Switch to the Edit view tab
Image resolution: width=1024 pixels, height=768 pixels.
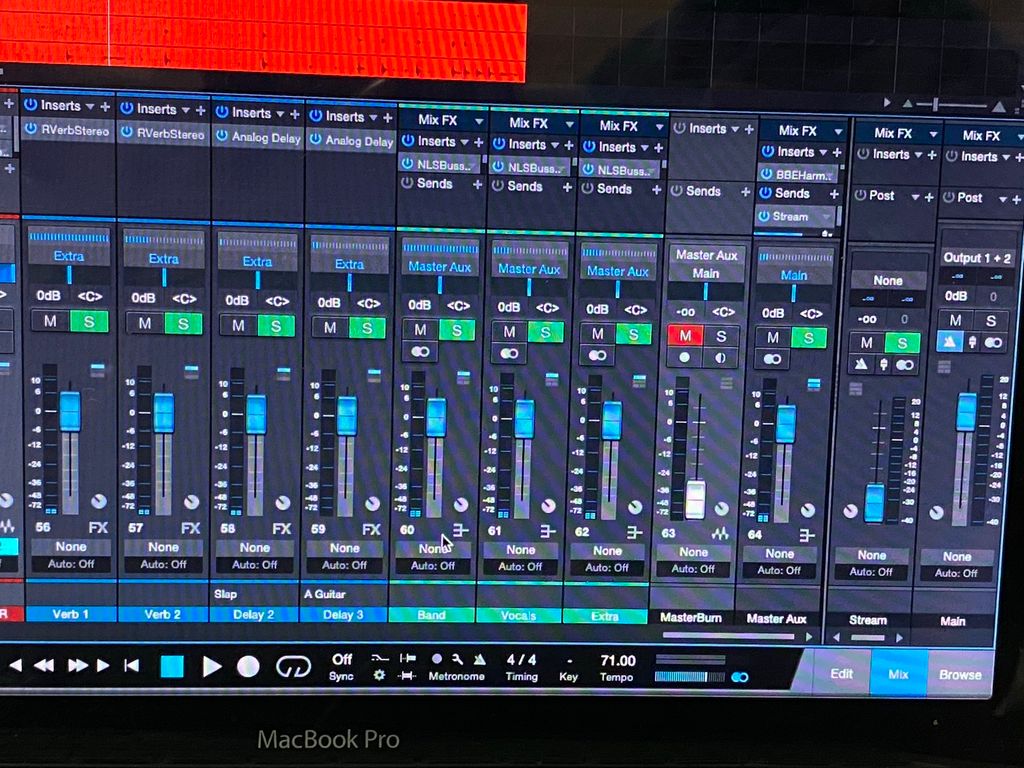[x=841, y=673]
